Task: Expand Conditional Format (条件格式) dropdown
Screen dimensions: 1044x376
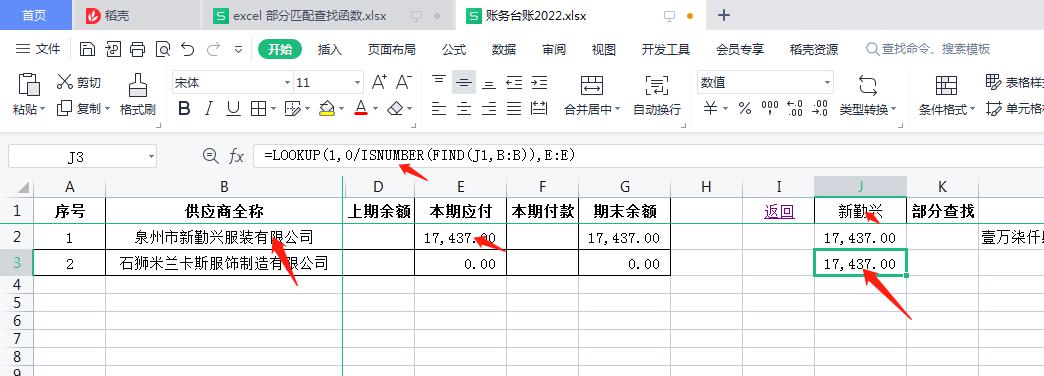Action: pos(972,109)
